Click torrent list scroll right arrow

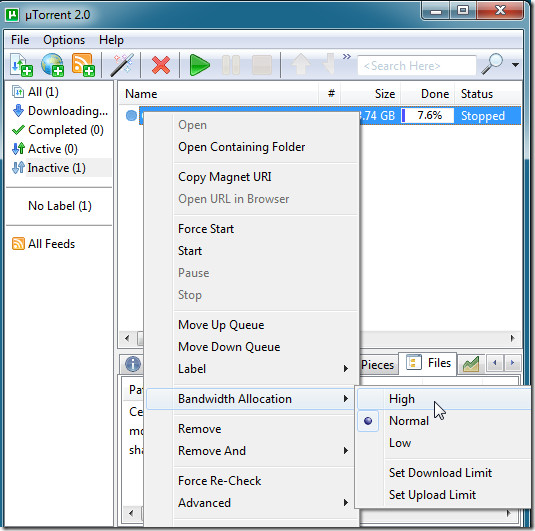point(512,338)
